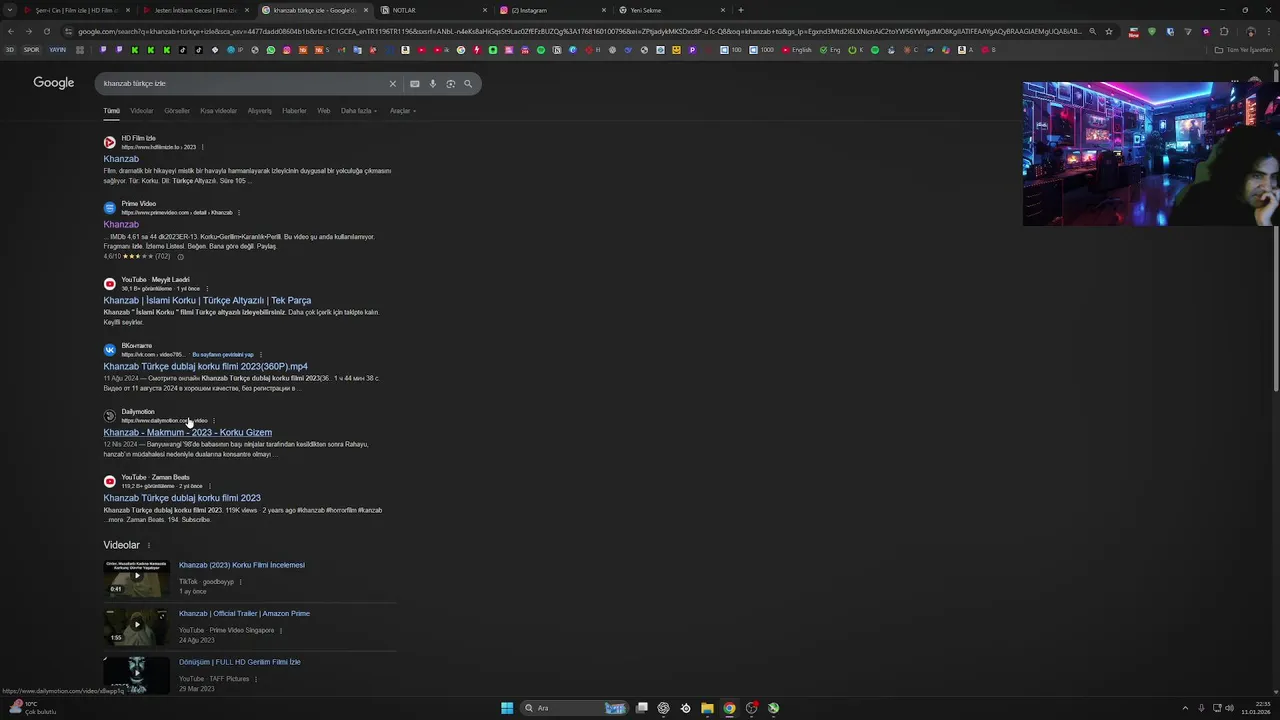Open Khanzab - Makmum Dailymotion result
1280x720 pixels.
[187, 433]
